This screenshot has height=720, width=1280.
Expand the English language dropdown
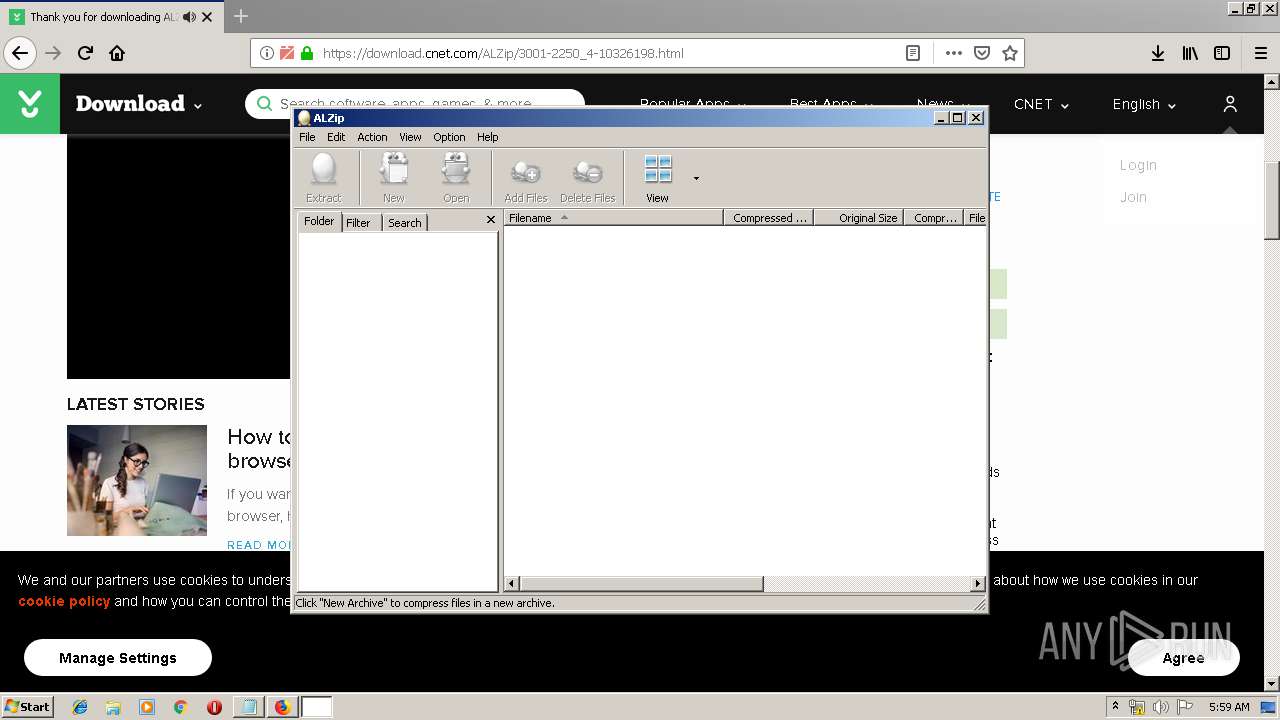tap(1144, 104)
